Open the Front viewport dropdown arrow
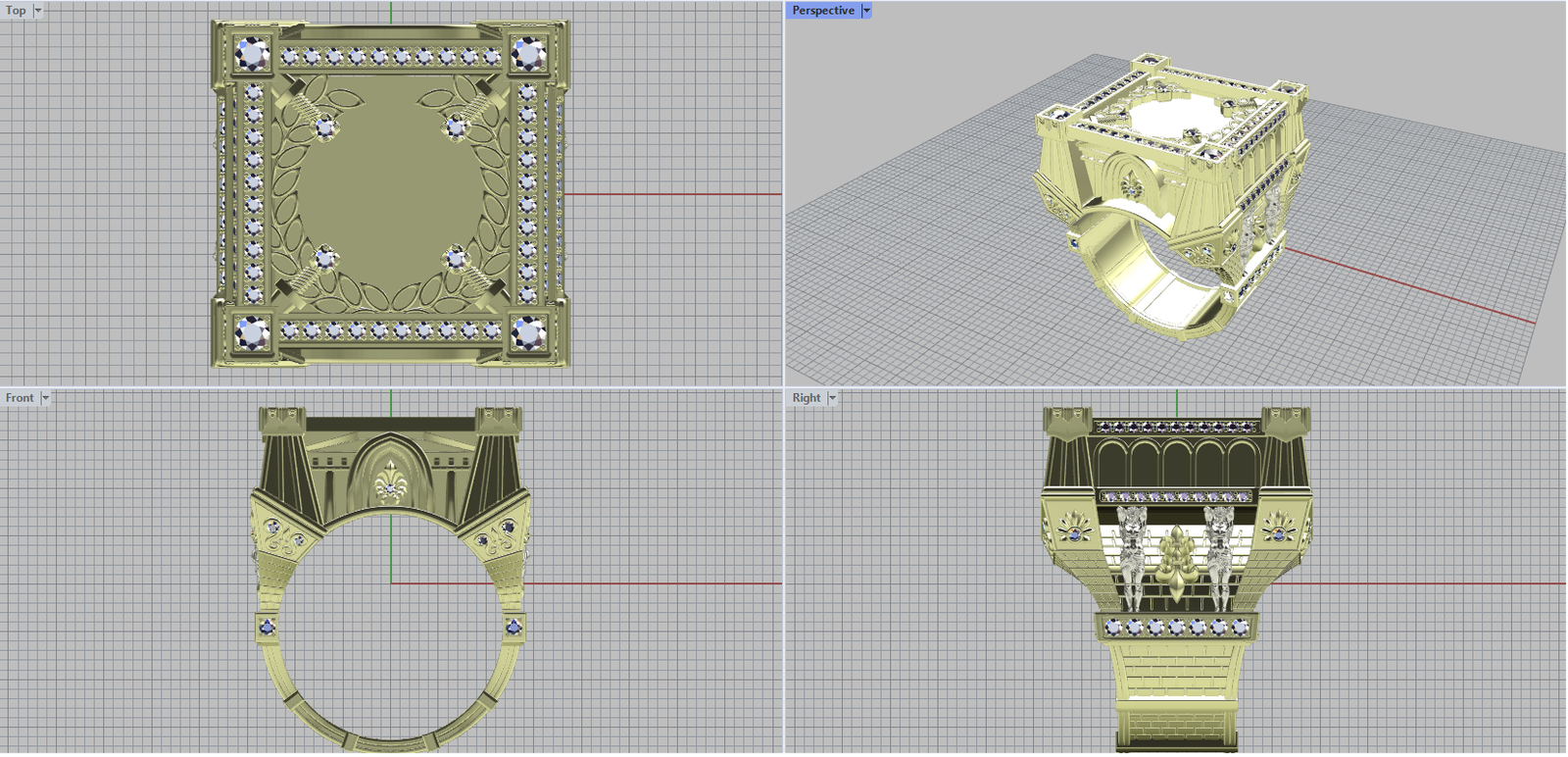The width and height of the screenshot is (1568, 757). point(45,398)
